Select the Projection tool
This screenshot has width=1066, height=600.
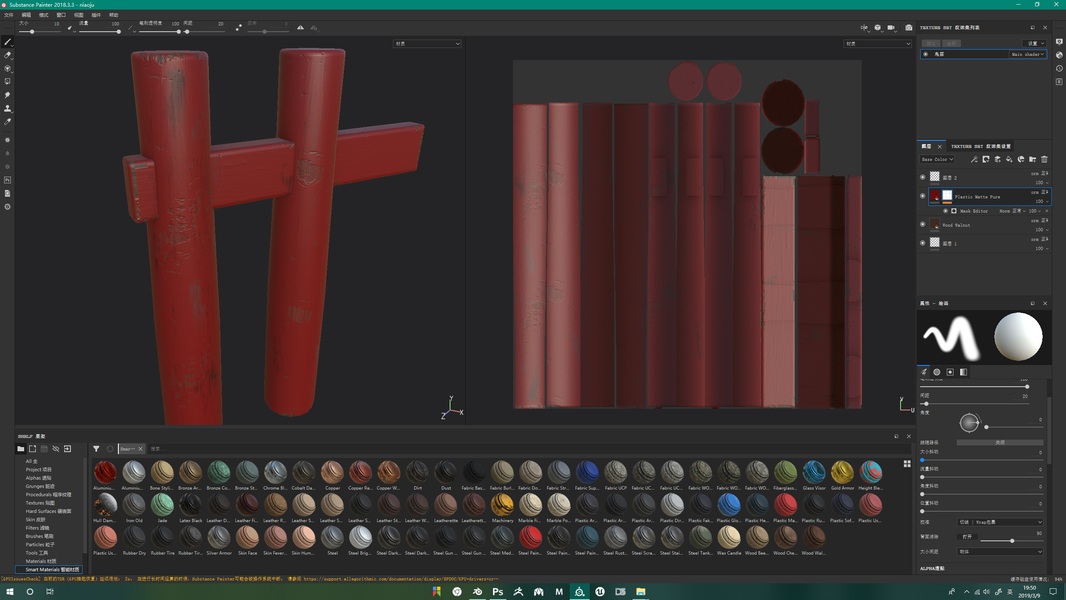[x=7, y=68]
